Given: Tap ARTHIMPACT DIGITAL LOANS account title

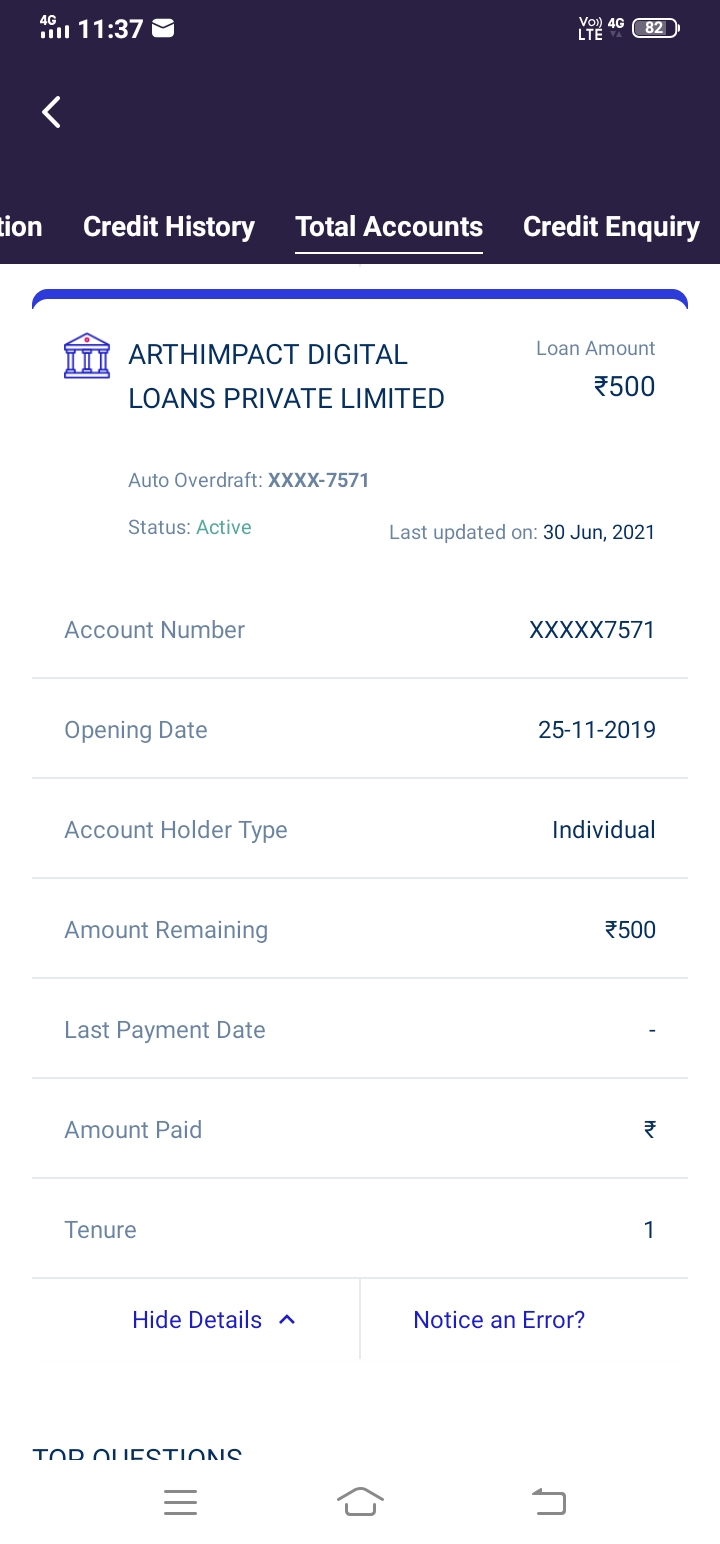Looking at the screenshot, I should pos(286,376).
